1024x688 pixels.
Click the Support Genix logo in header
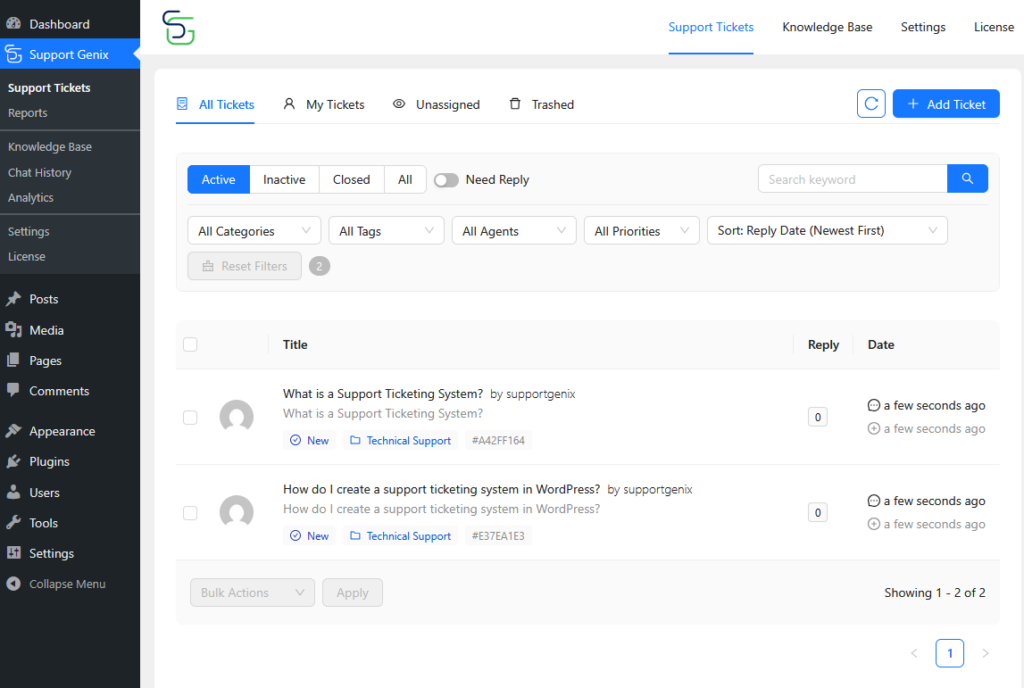click(178, 27)
